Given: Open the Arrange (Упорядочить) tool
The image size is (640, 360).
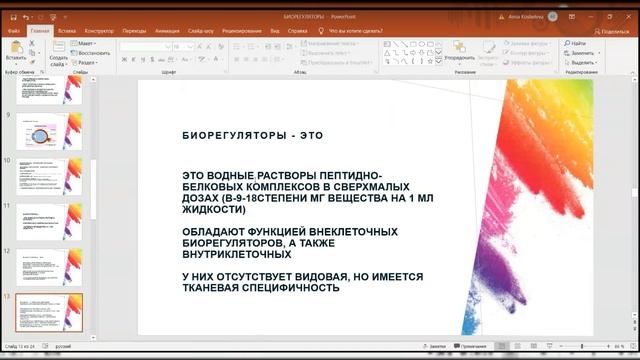Looking at the screenshot, I should [459, 52].
